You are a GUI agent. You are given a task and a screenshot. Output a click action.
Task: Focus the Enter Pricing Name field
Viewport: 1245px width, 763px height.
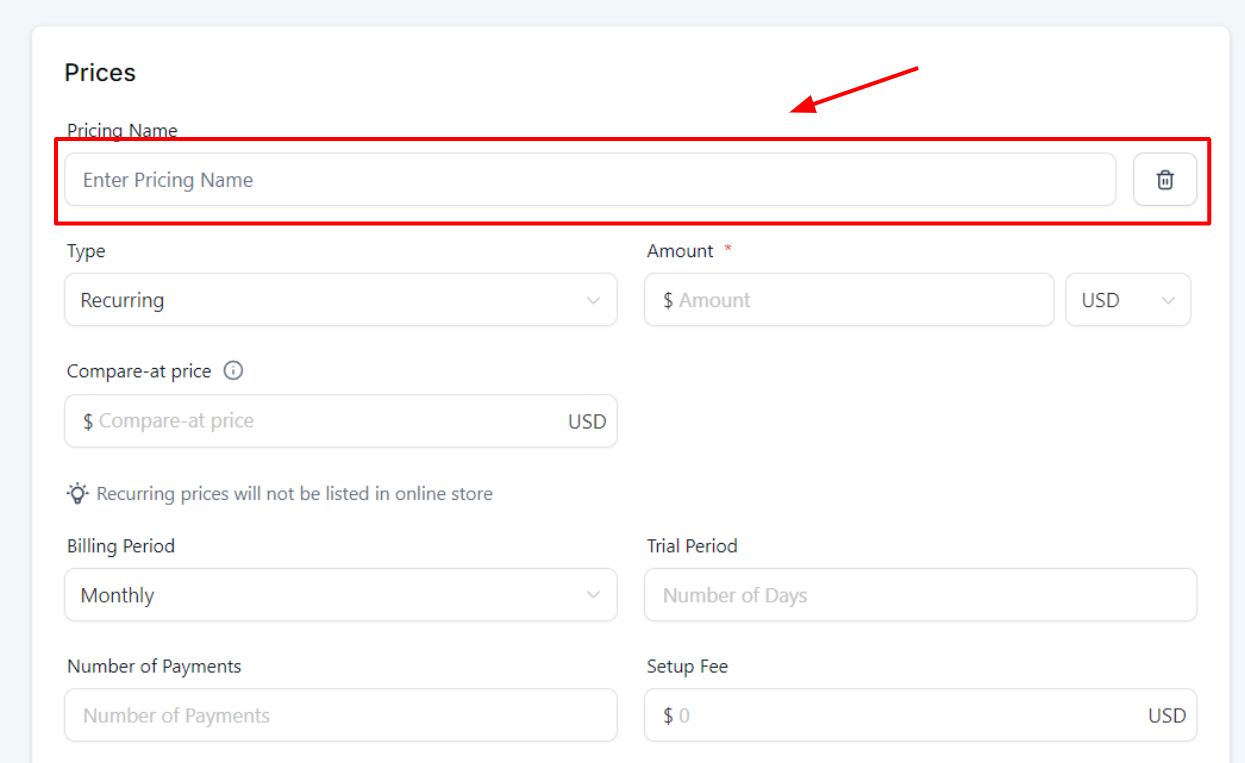click(590, 180)
